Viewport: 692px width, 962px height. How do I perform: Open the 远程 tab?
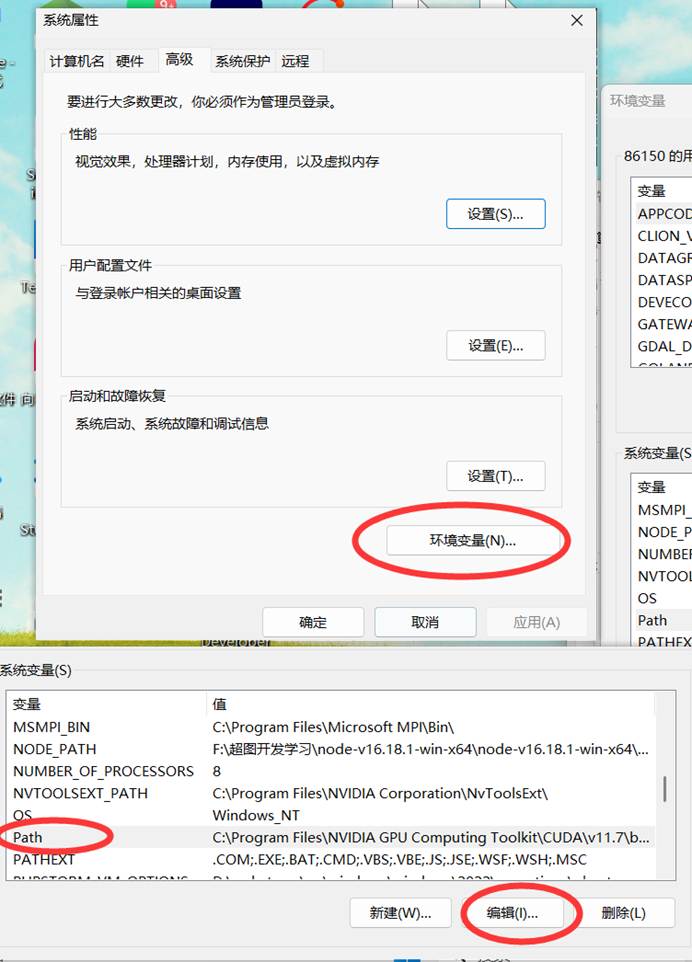(295, 61)
